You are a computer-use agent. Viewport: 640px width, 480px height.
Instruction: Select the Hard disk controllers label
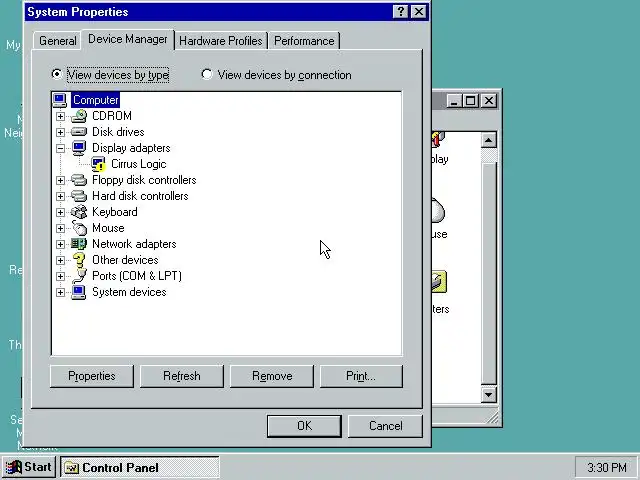click(140, 196)
